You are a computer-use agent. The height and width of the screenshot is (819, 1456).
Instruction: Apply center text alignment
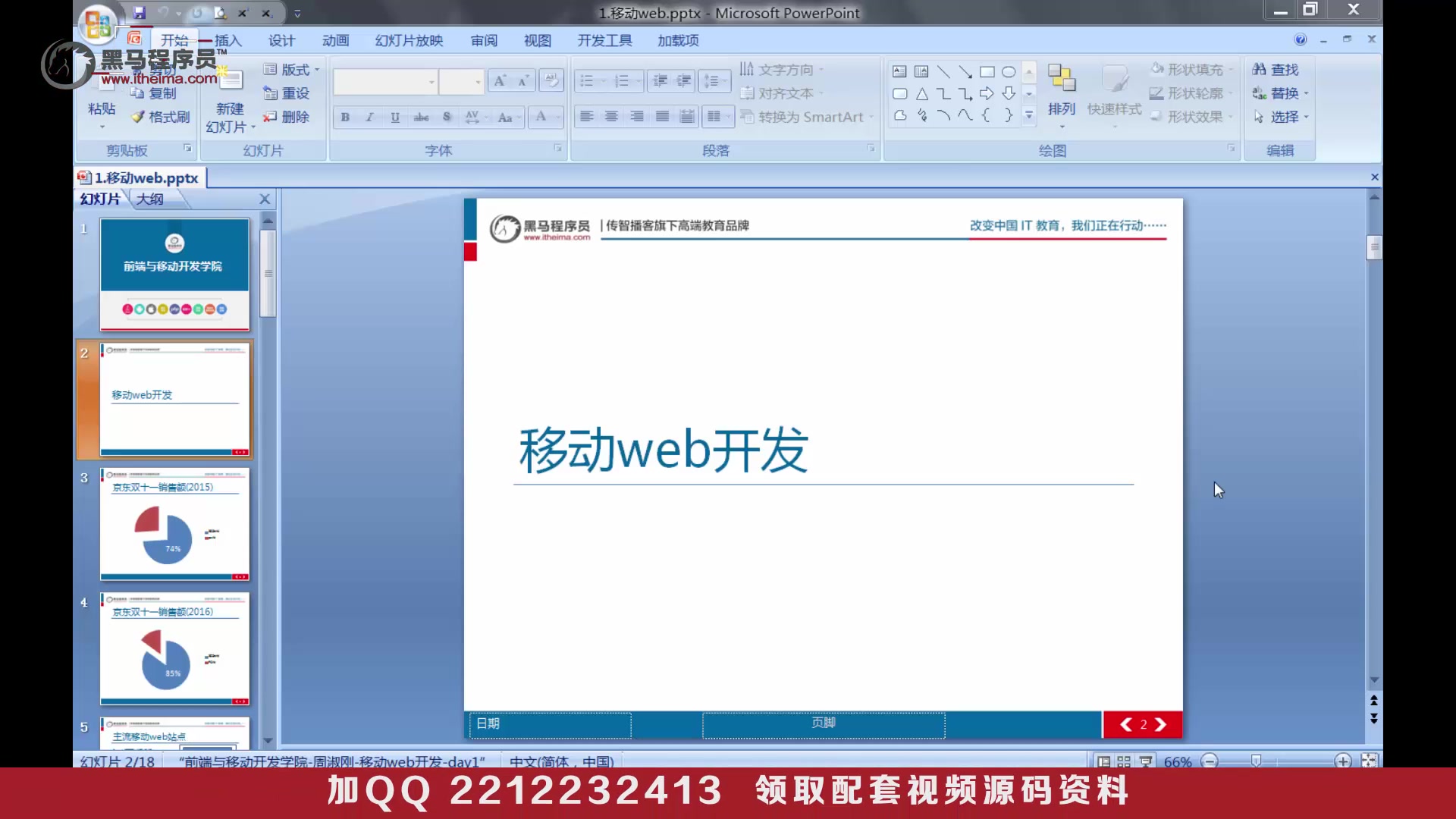[611, 116]
